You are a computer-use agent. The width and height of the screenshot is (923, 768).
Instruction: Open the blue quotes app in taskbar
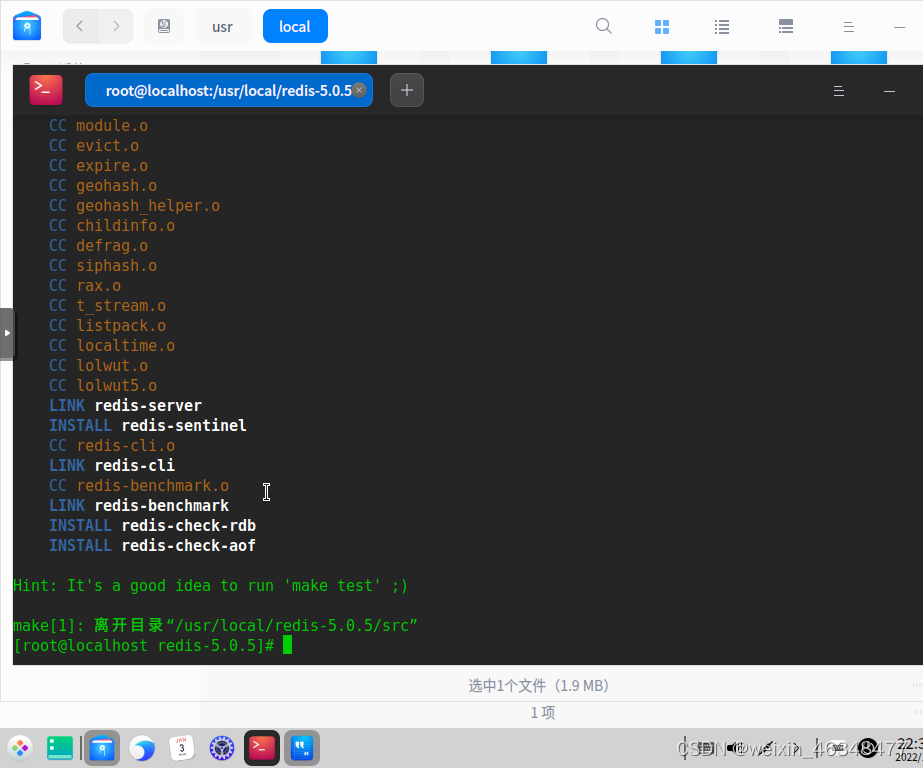click(302, 748)
